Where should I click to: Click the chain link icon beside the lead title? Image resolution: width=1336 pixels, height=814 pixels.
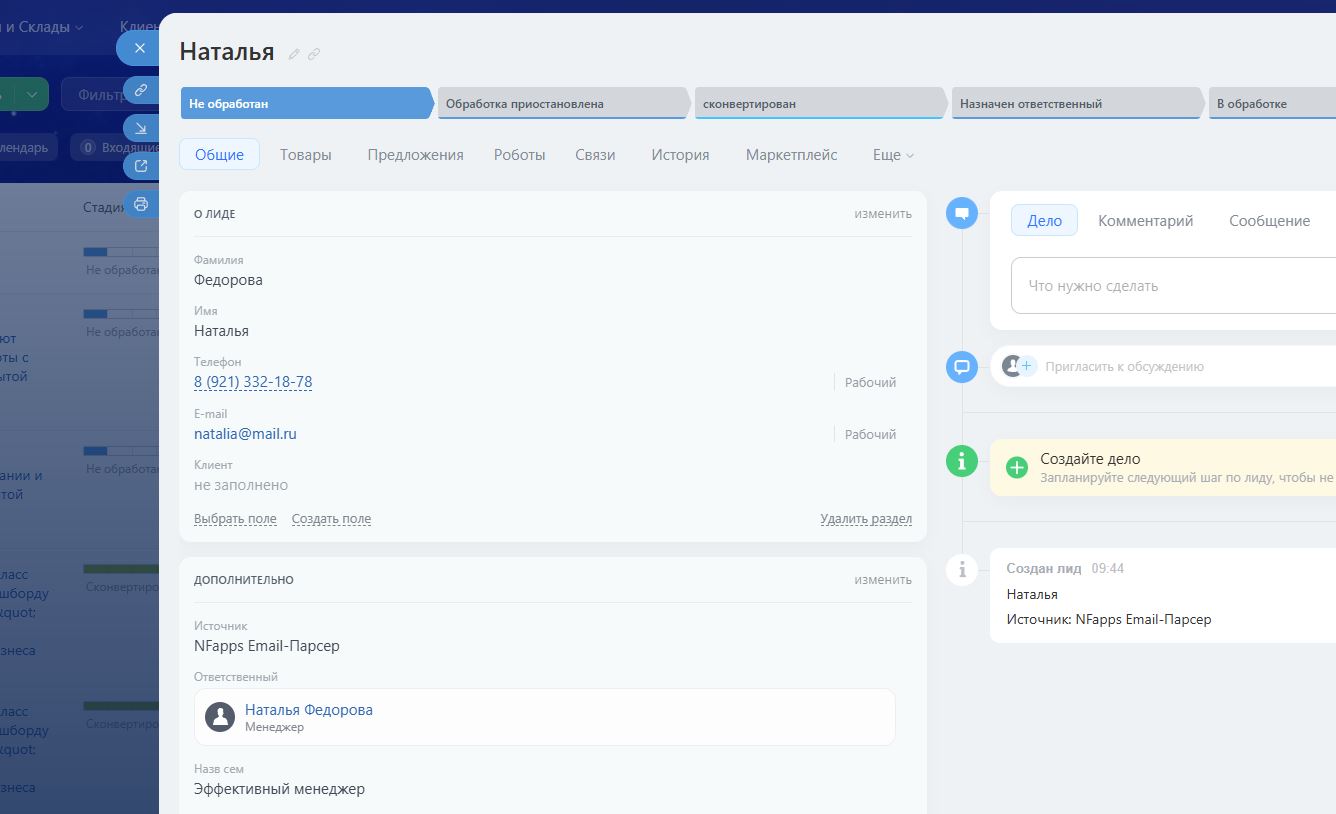pyautogui.click(x=314, y=54)
